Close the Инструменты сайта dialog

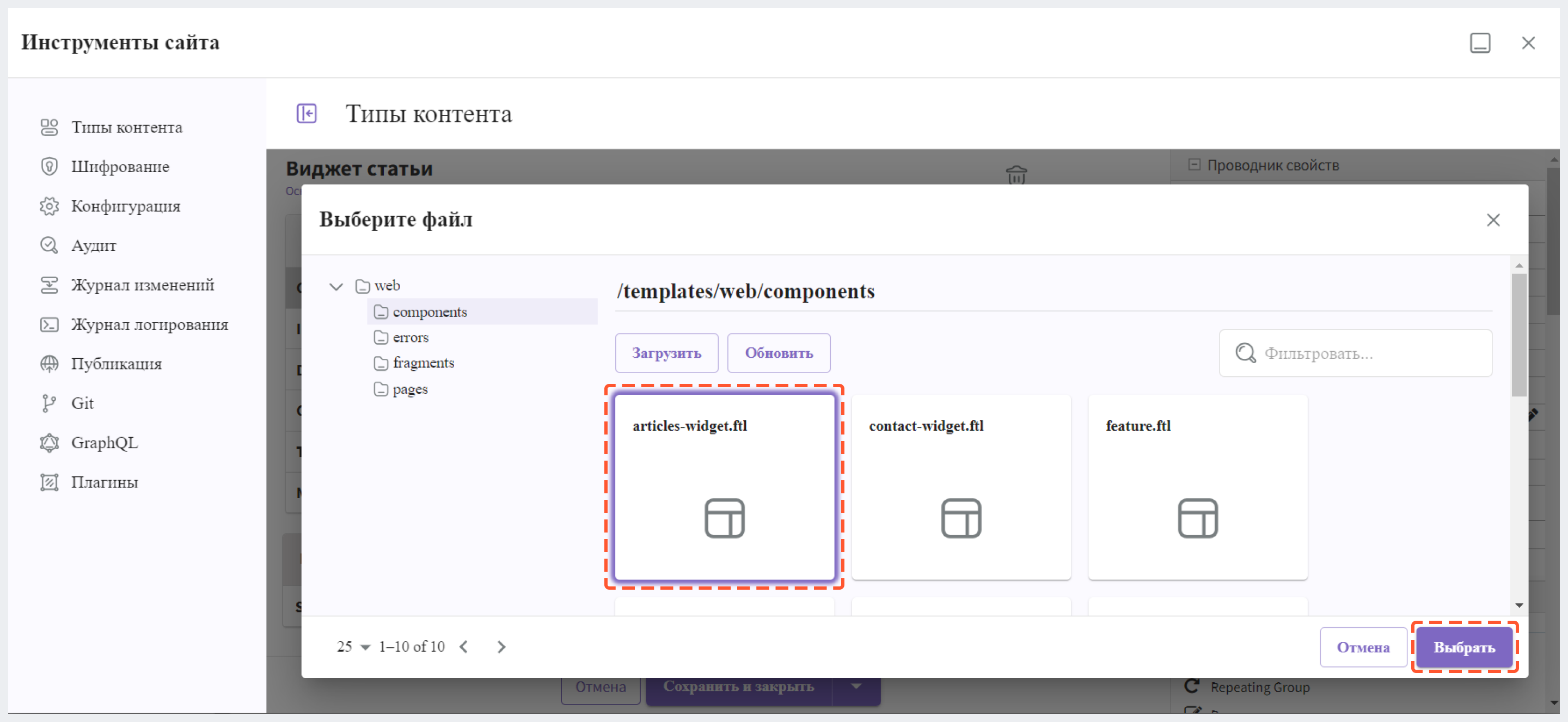1528,43
